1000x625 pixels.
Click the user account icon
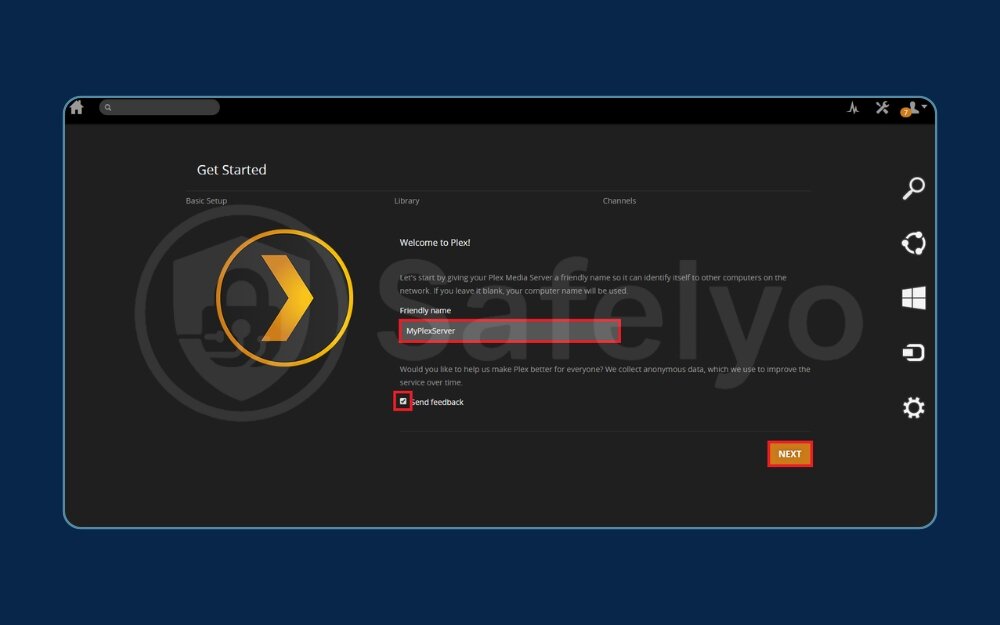pos(911,108)
